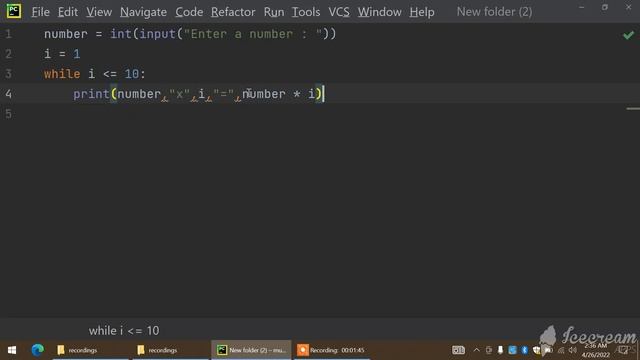
Task: Open the Code menu
Action: (189, 12)
